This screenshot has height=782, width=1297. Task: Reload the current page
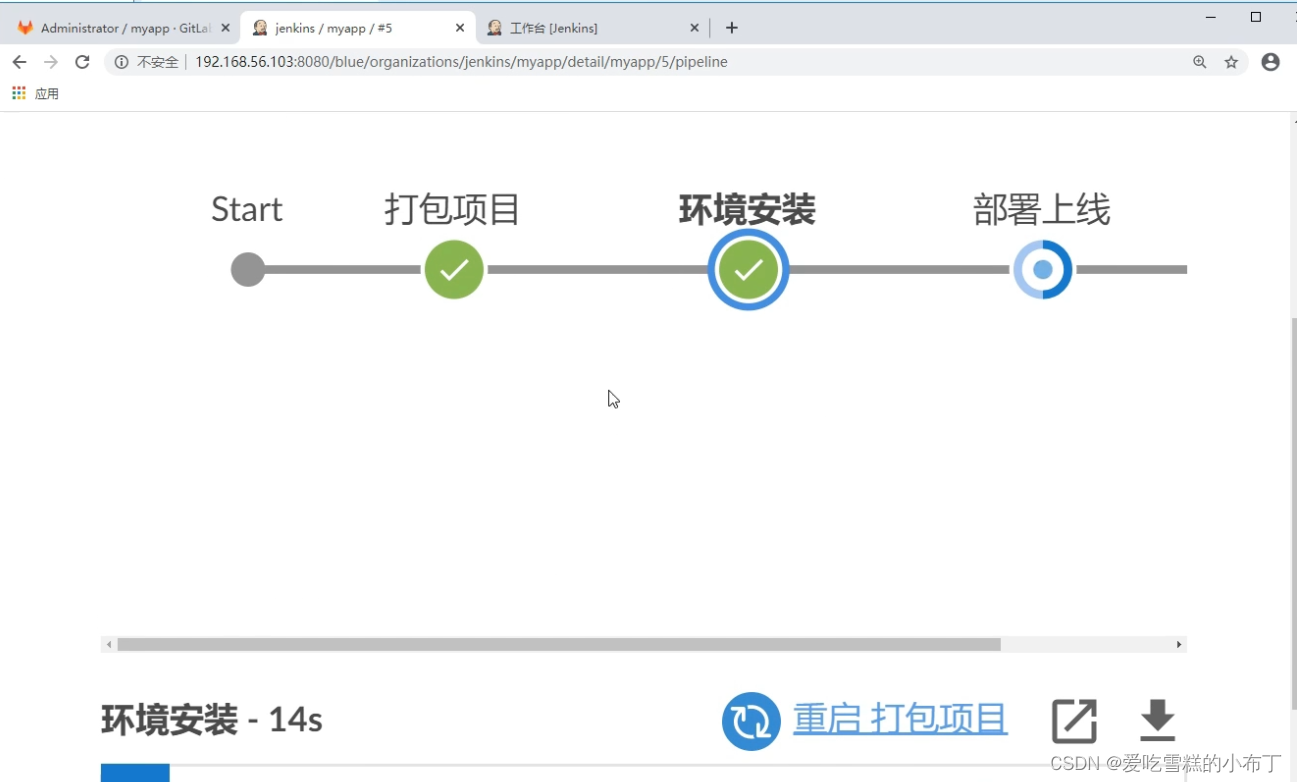(83, 62)
